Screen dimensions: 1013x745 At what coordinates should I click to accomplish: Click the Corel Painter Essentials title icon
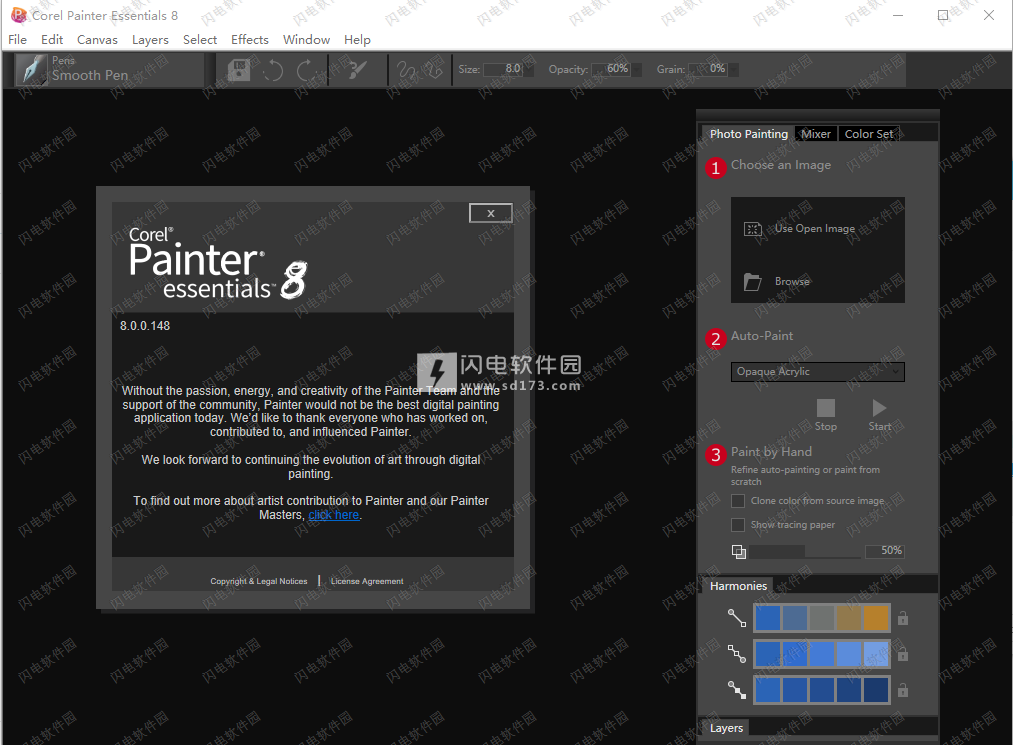coord(19,15)
